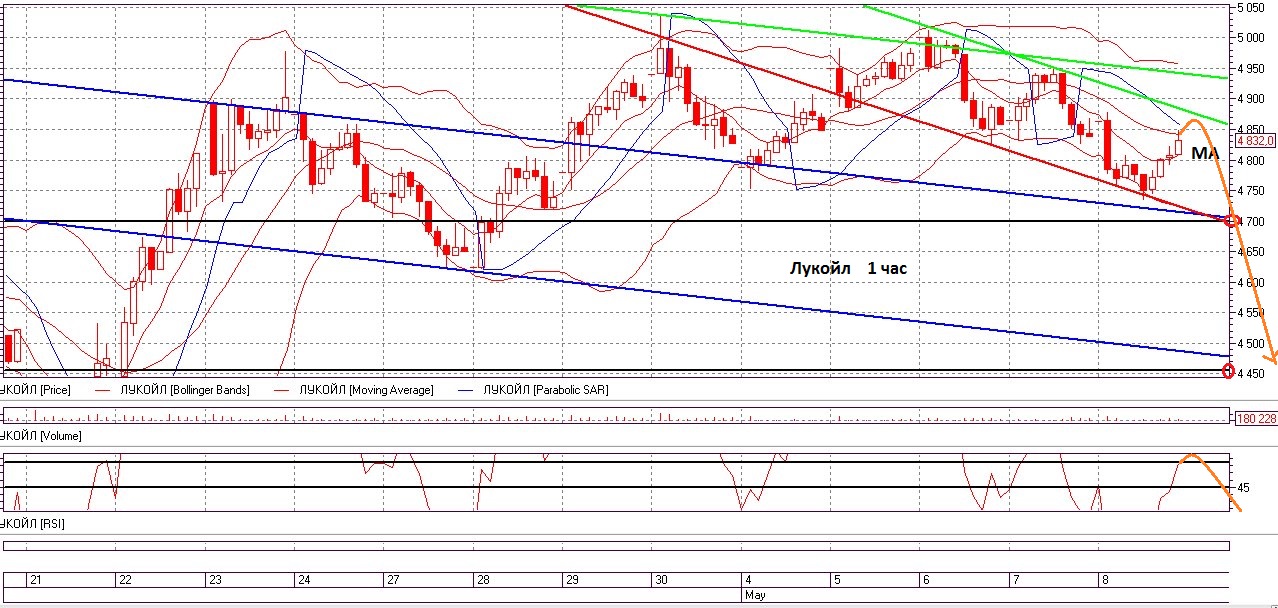Click date 29 on the time axis
This screenshot has height=608, width=1278.
click(573, 580)
